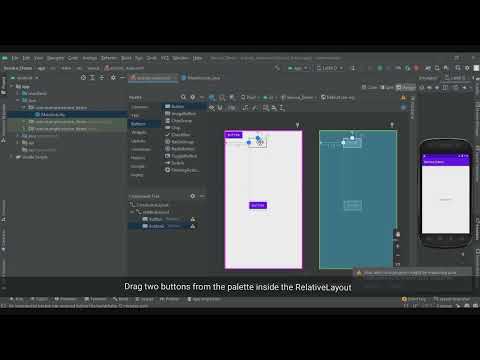Open the Build menu
This screenshot has height=360, width=480.
126,58
